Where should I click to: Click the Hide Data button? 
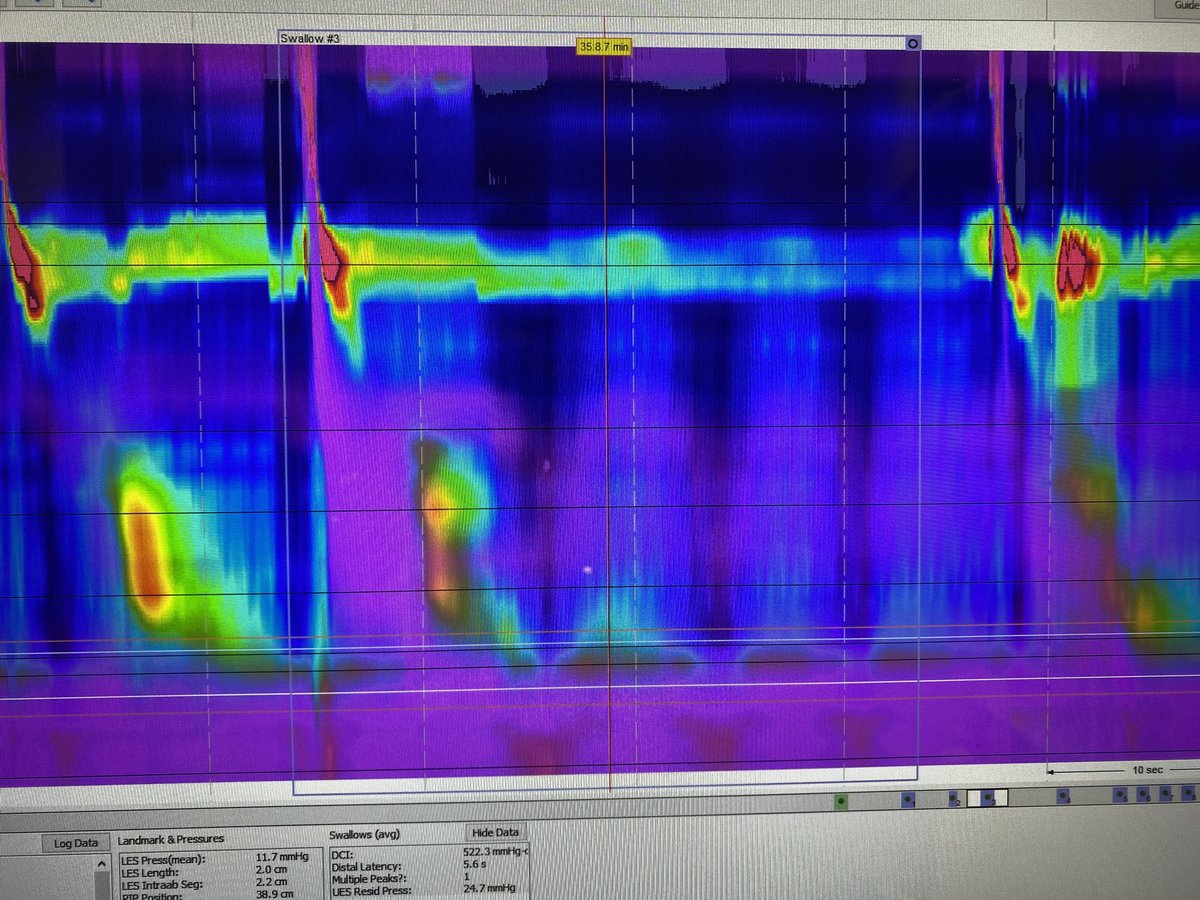[x=494, y=832]
